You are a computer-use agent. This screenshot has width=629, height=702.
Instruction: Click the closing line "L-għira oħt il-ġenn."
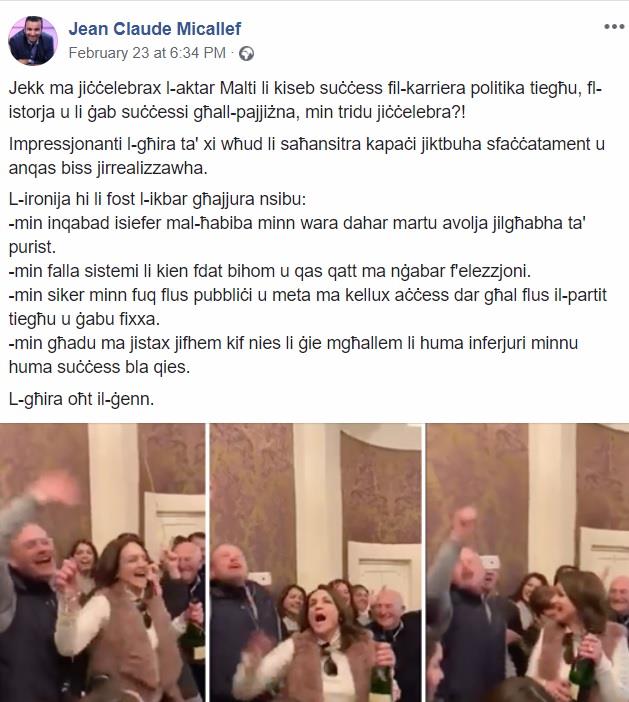(81, 399)
